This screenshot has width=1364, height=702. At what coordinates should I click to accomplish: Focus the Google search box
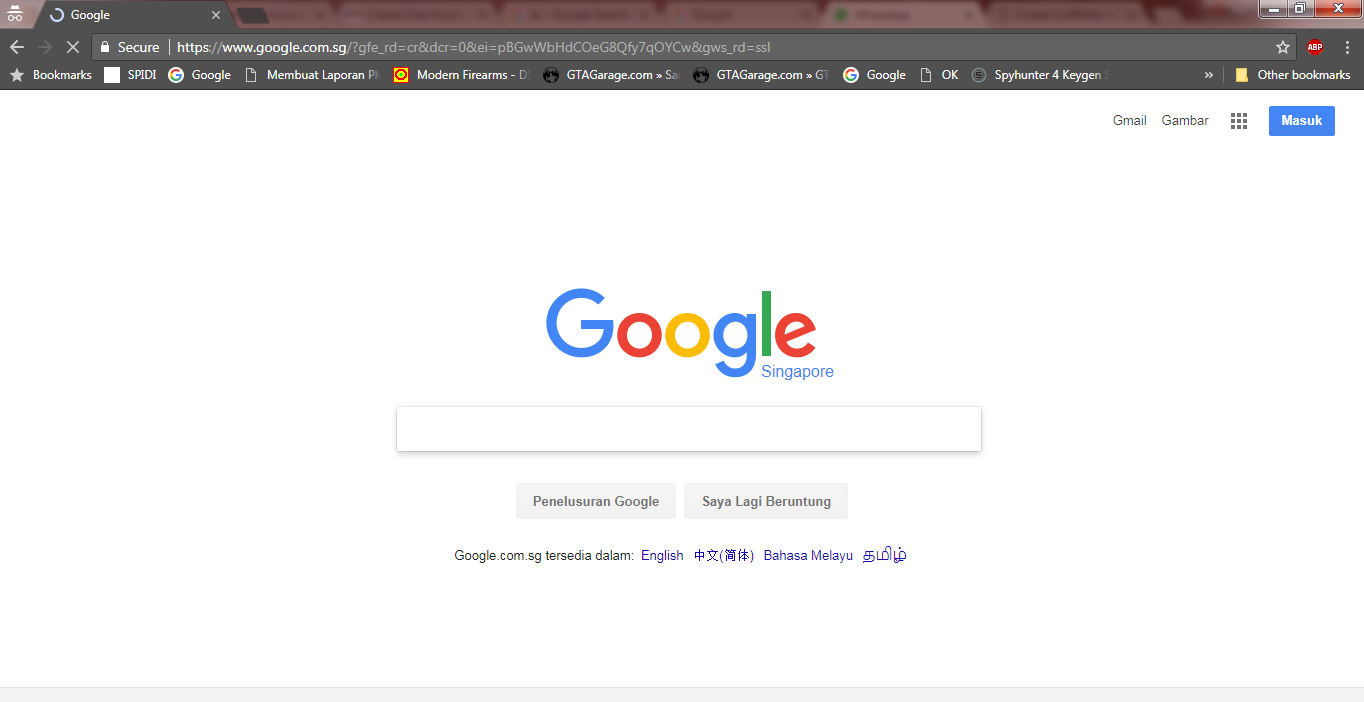point(689,429)
